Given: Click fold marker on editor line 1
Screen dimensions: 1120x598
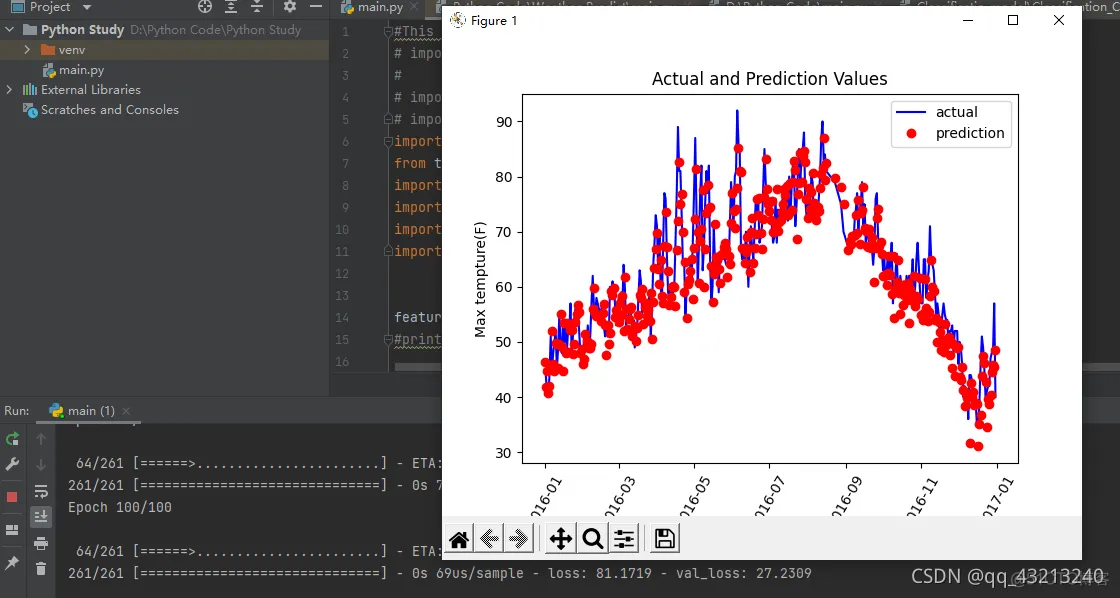Looking at the screenshot, I should pyautogui.click(x=389, y=31).
